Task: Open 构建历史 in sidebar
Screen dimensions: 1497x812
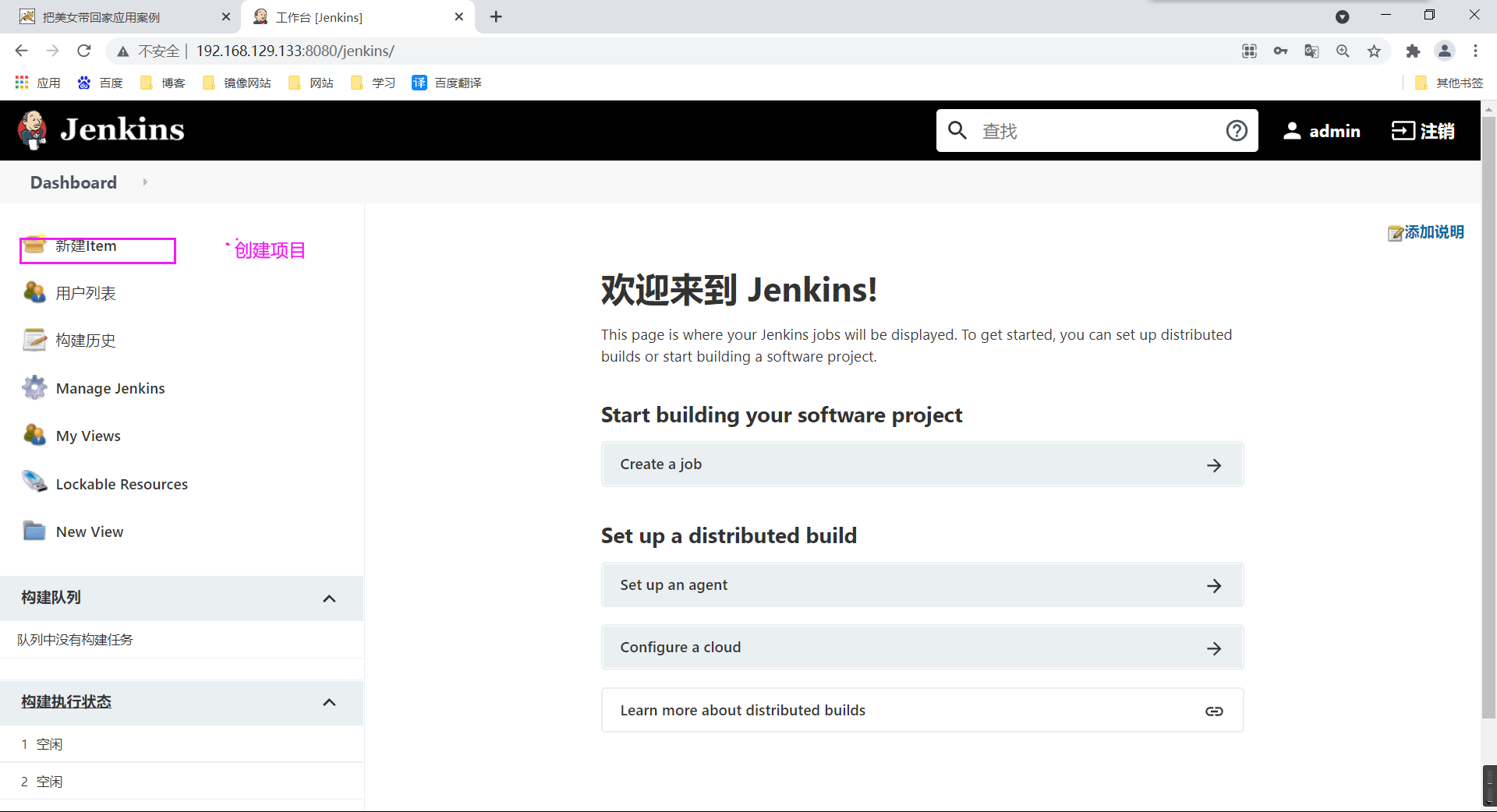Action: (86, 341)
